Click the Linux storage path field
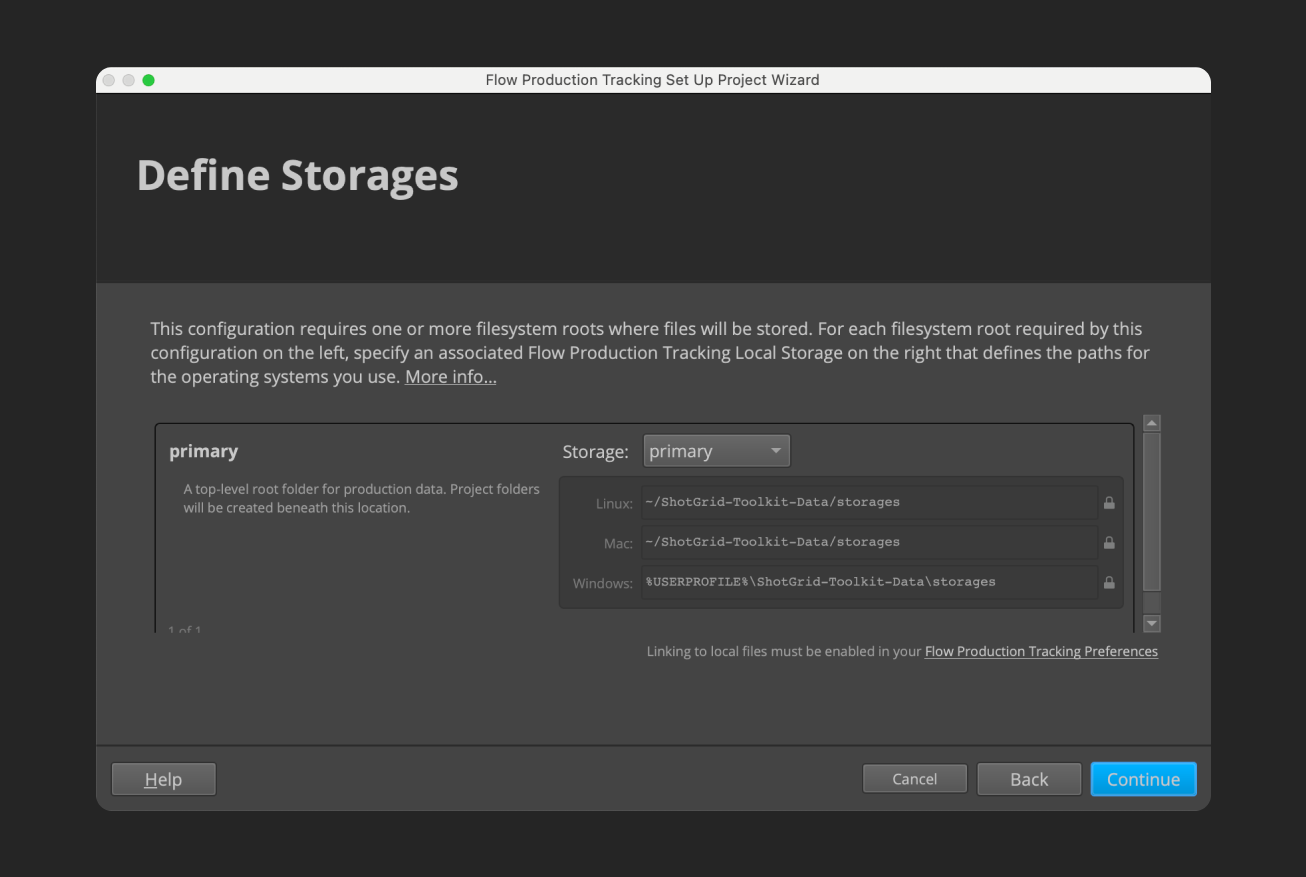The width and height of the screenshot is (1306, 877). (869, 502)
